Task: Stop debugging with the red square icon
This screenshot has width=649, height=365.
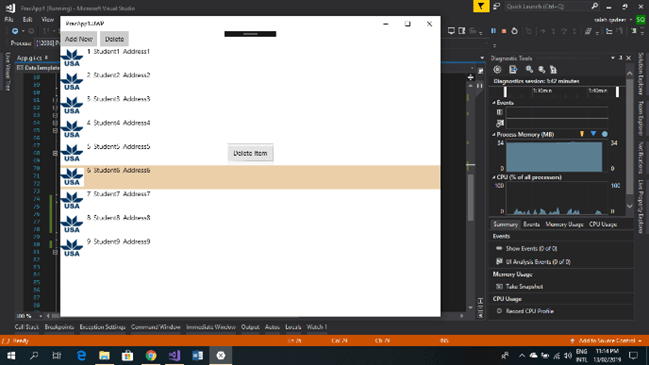Action: click(x=504, y=31)
